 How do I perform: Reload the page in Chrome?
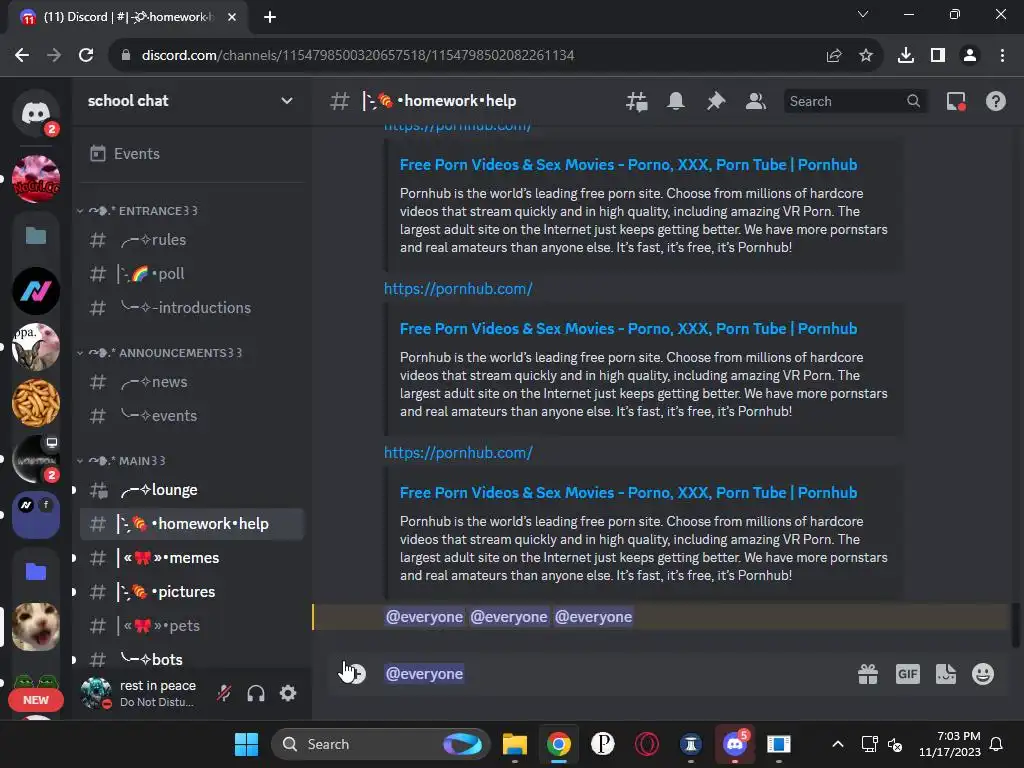[x=86, y=55]
